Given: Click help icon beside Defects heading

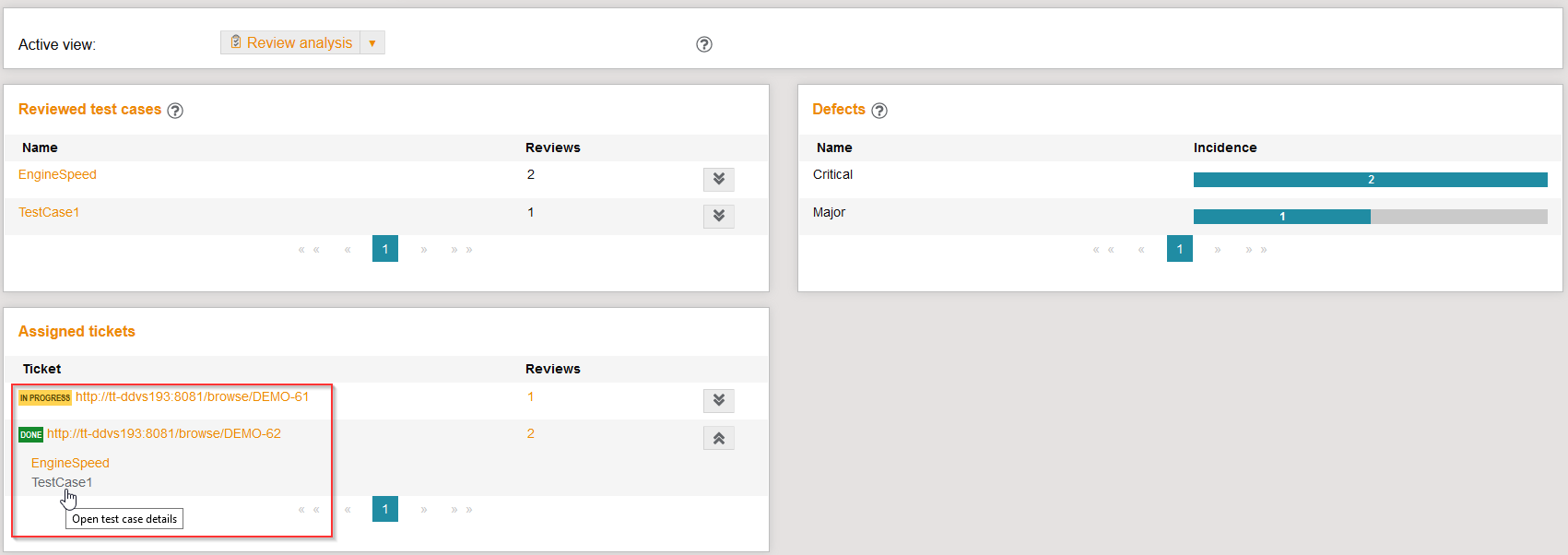Looking at the screenshot, I should [x=879, y=111].
